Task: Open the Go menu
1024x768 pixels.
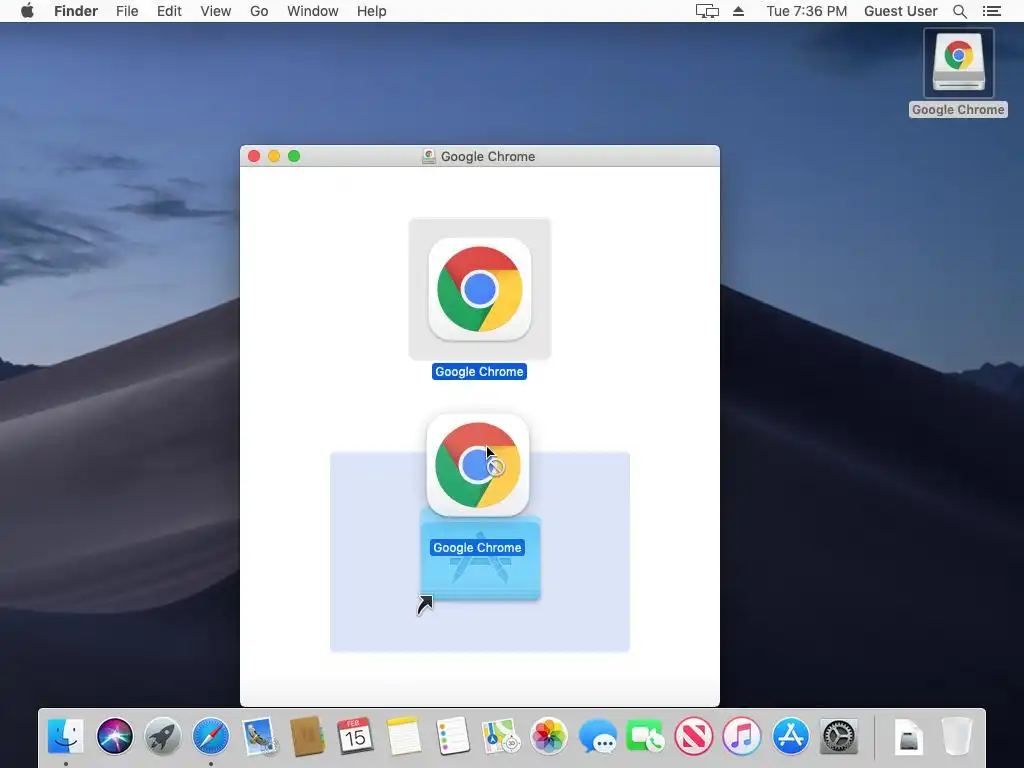Action: coord(259,11)
